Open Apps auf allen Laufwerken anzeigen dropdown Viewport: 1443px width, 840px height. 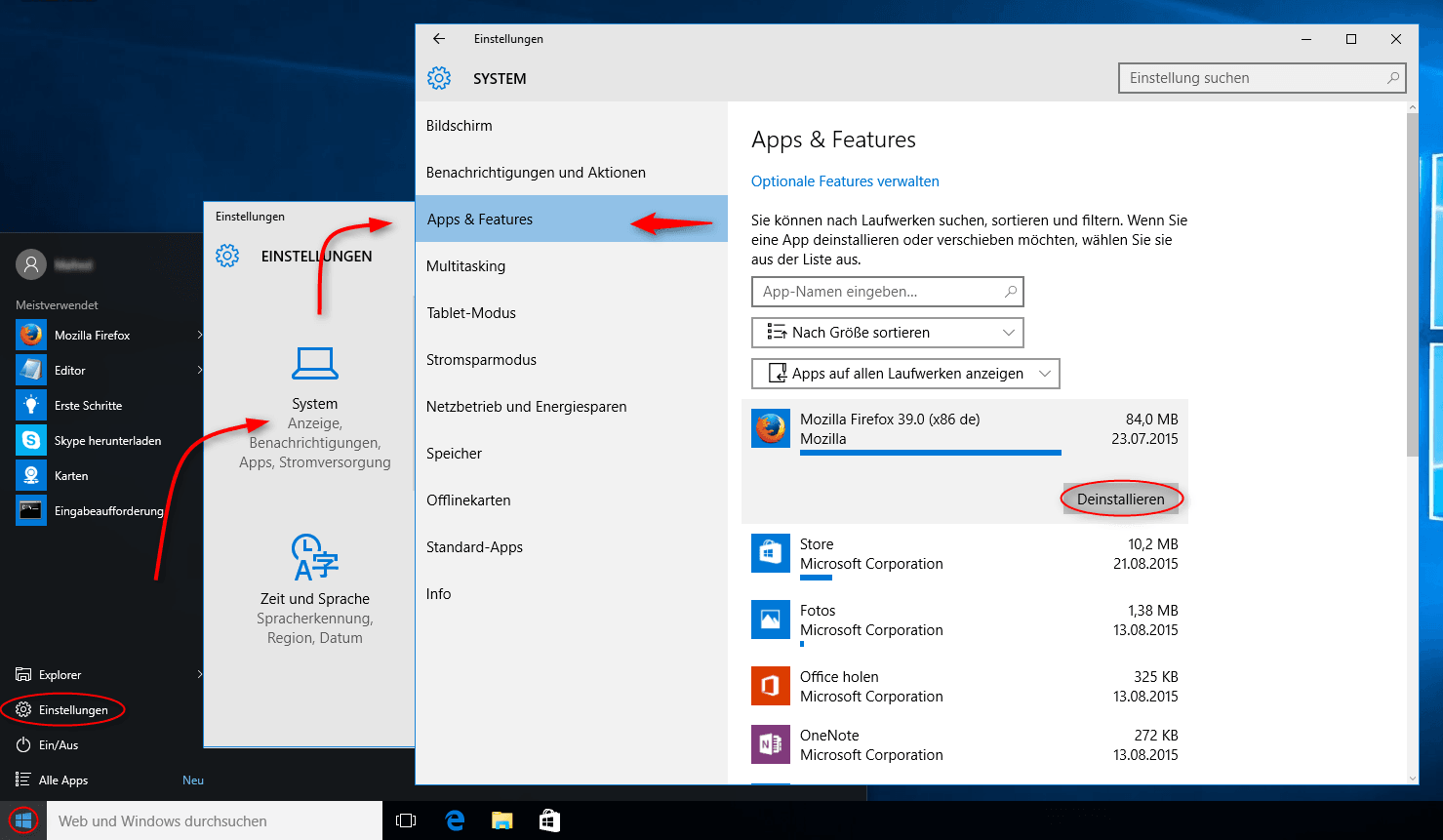tap(905, 374)
